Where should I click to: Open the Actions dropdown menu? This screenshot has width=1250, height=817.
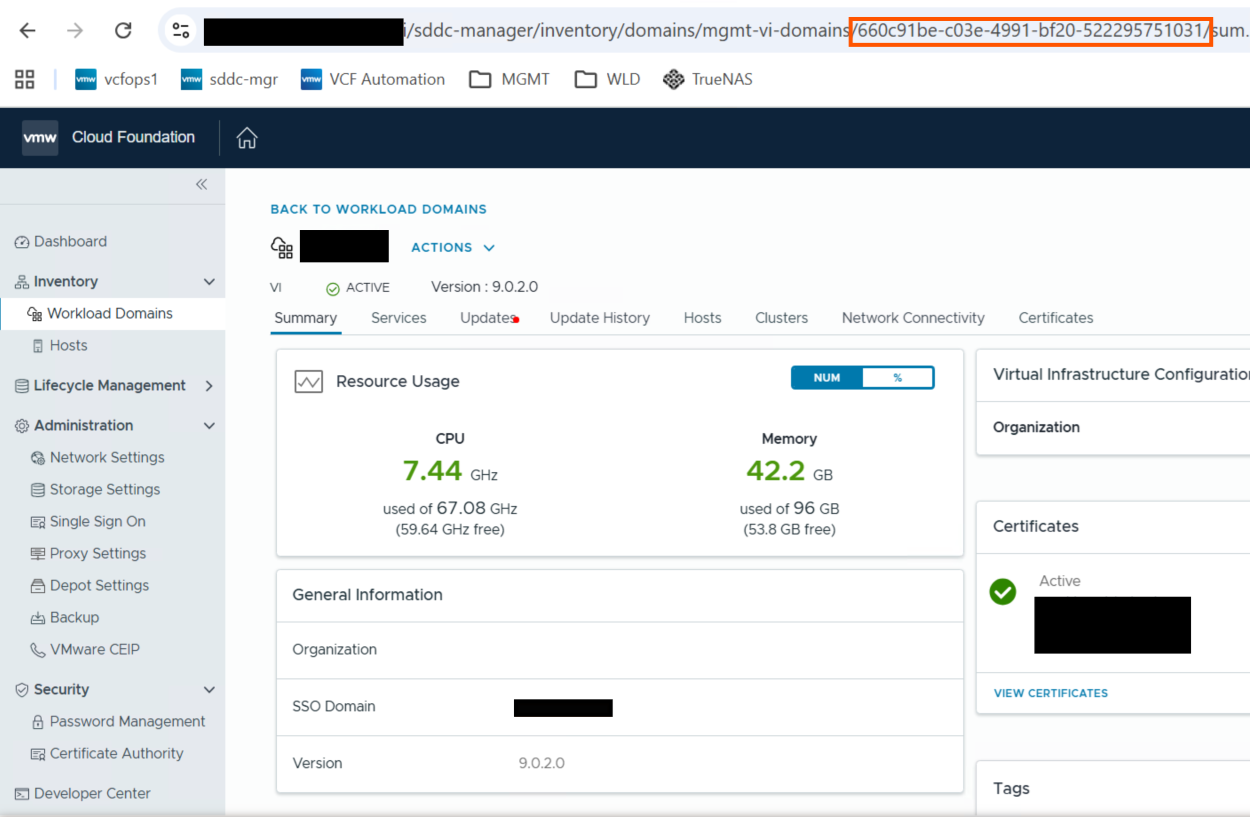point(453,247)
